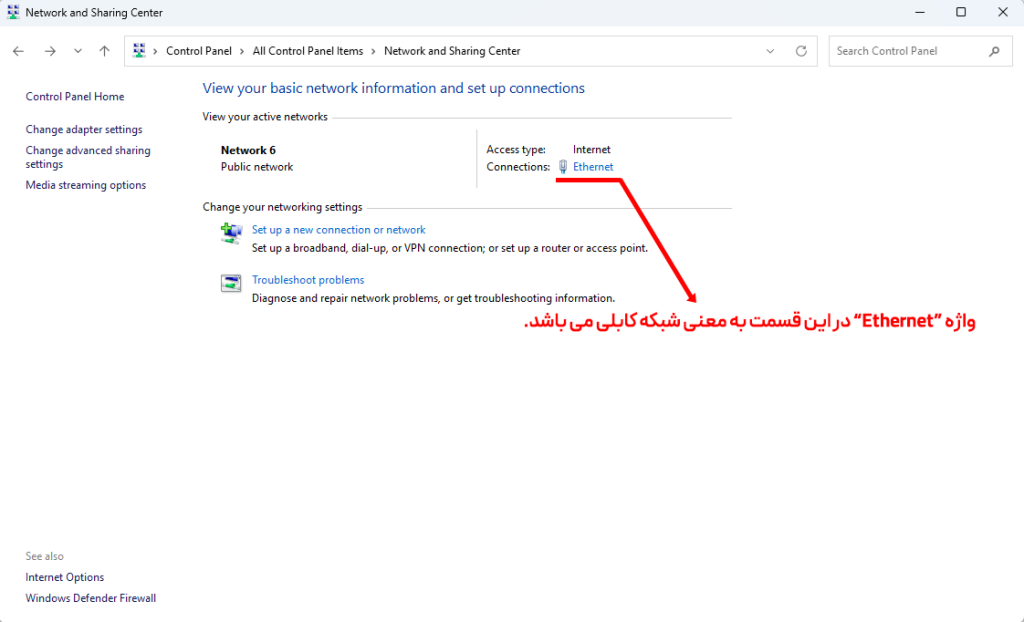Click the Troubleshoot problems icon
1024x622 pixels.
[231, 283]
